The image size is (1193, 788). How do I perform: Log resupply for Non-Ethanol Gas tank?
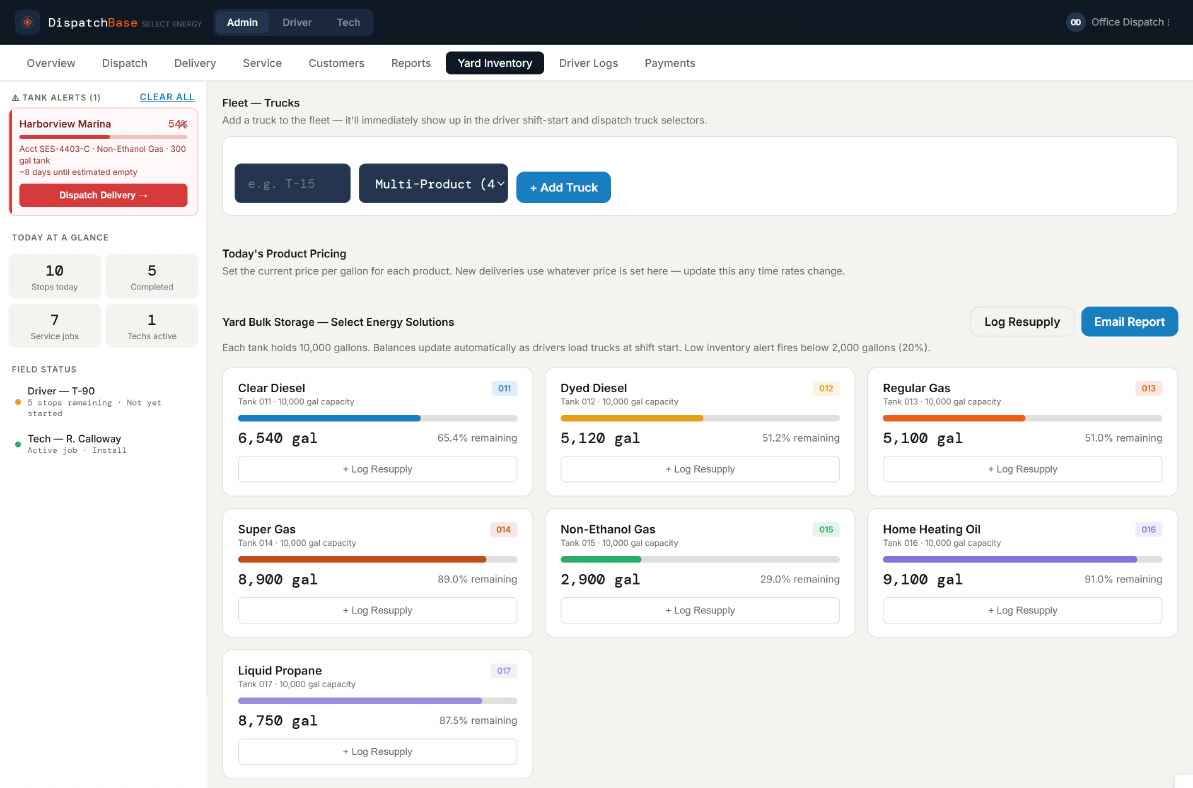point(700,611)
